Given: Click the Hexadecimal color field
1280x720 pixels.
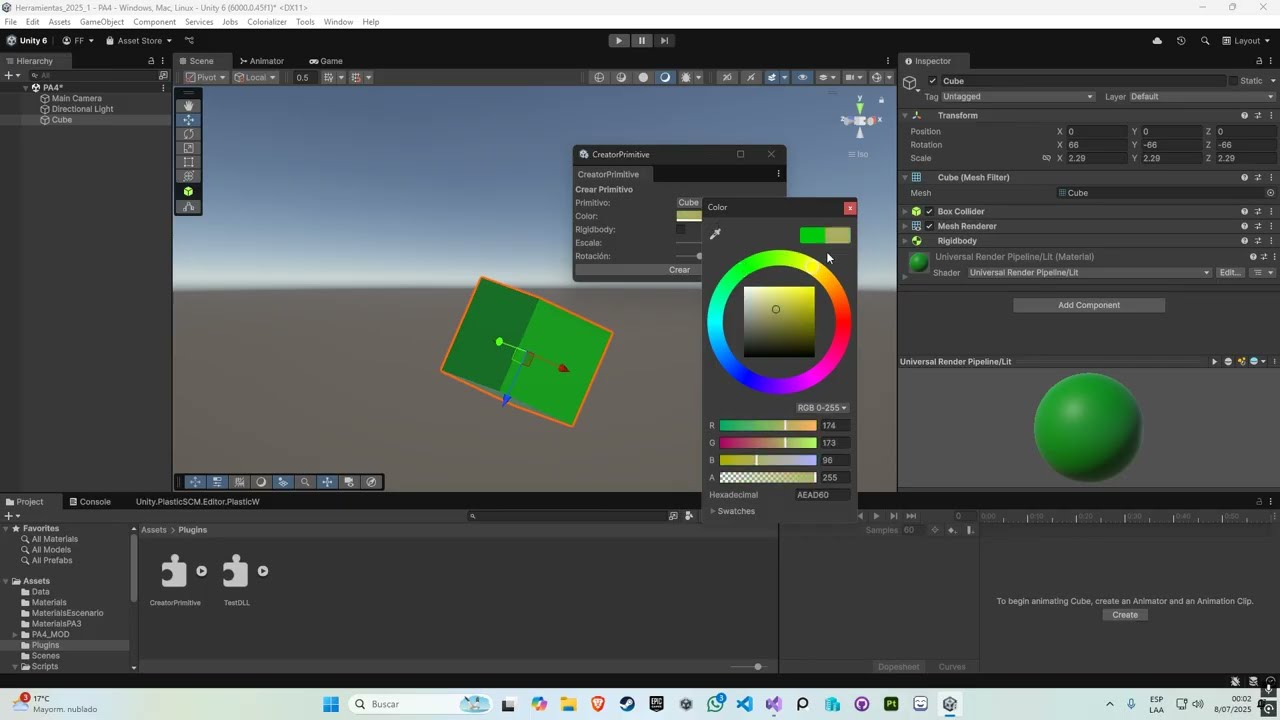Looking at the screenshot, I should click(x=822, y=495).
